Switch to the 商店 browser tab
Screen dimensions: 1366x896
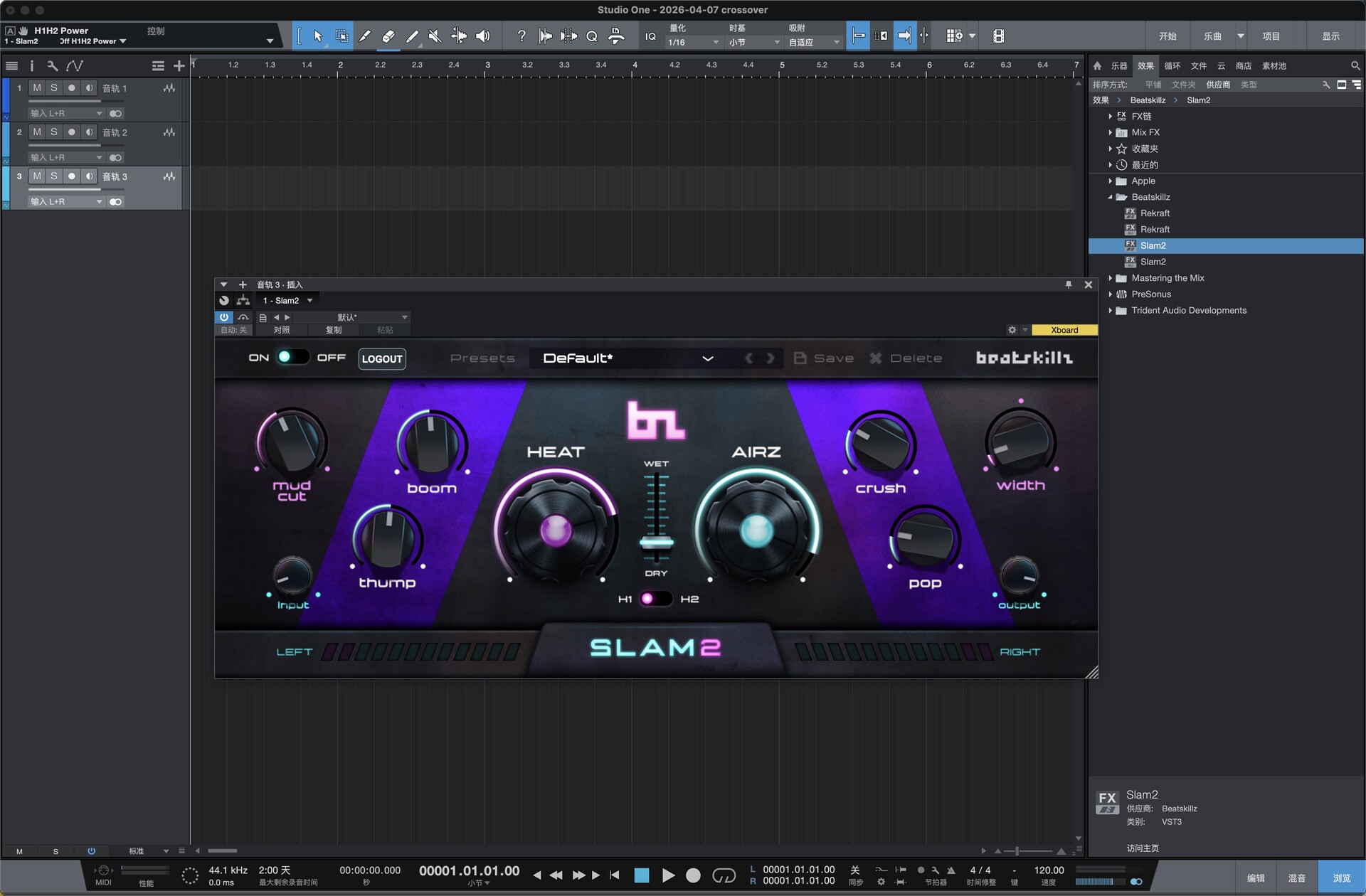pos(1244,66)
